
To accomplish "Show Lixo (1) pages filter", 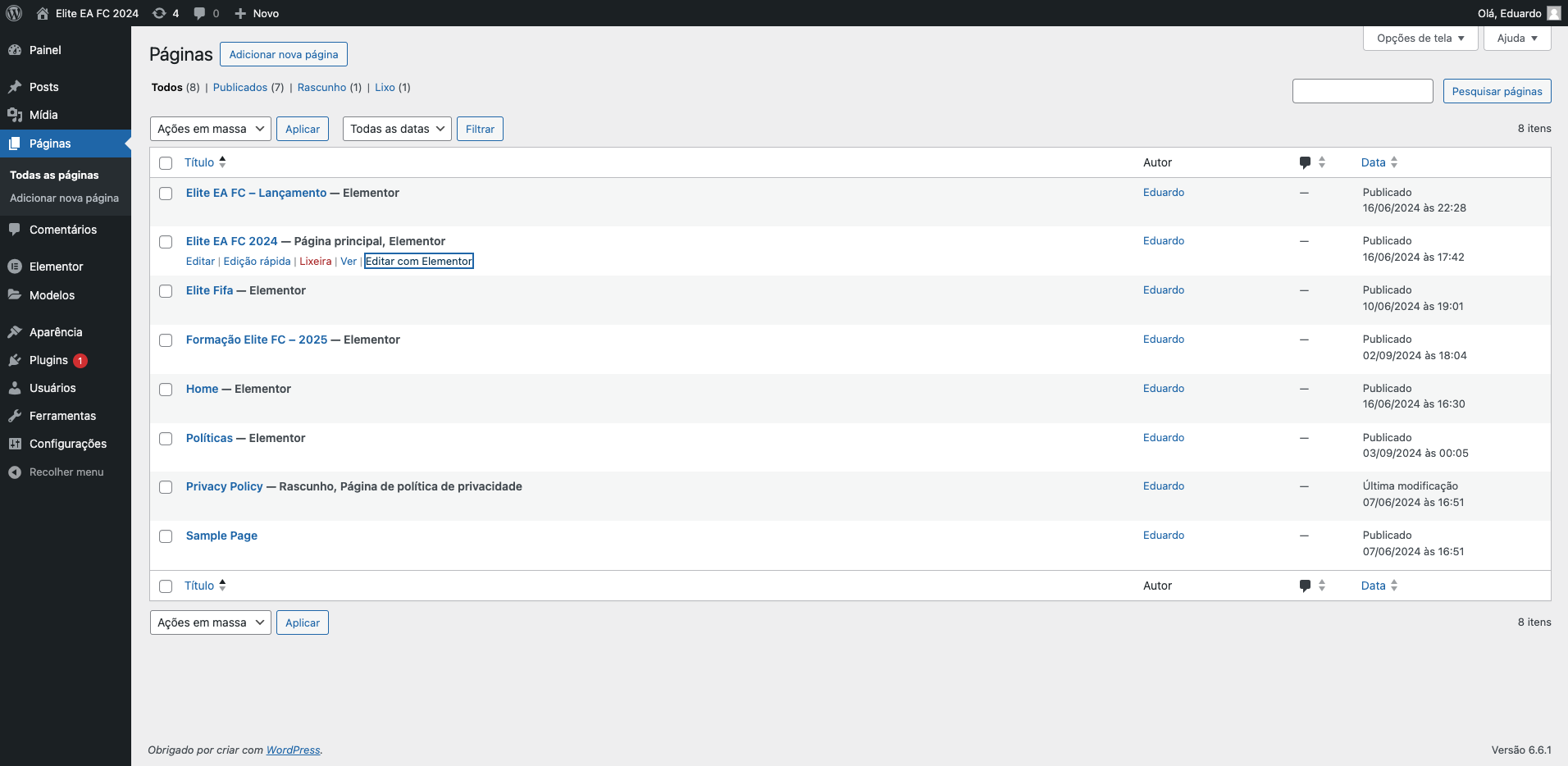I will click(x=393, y=87).
